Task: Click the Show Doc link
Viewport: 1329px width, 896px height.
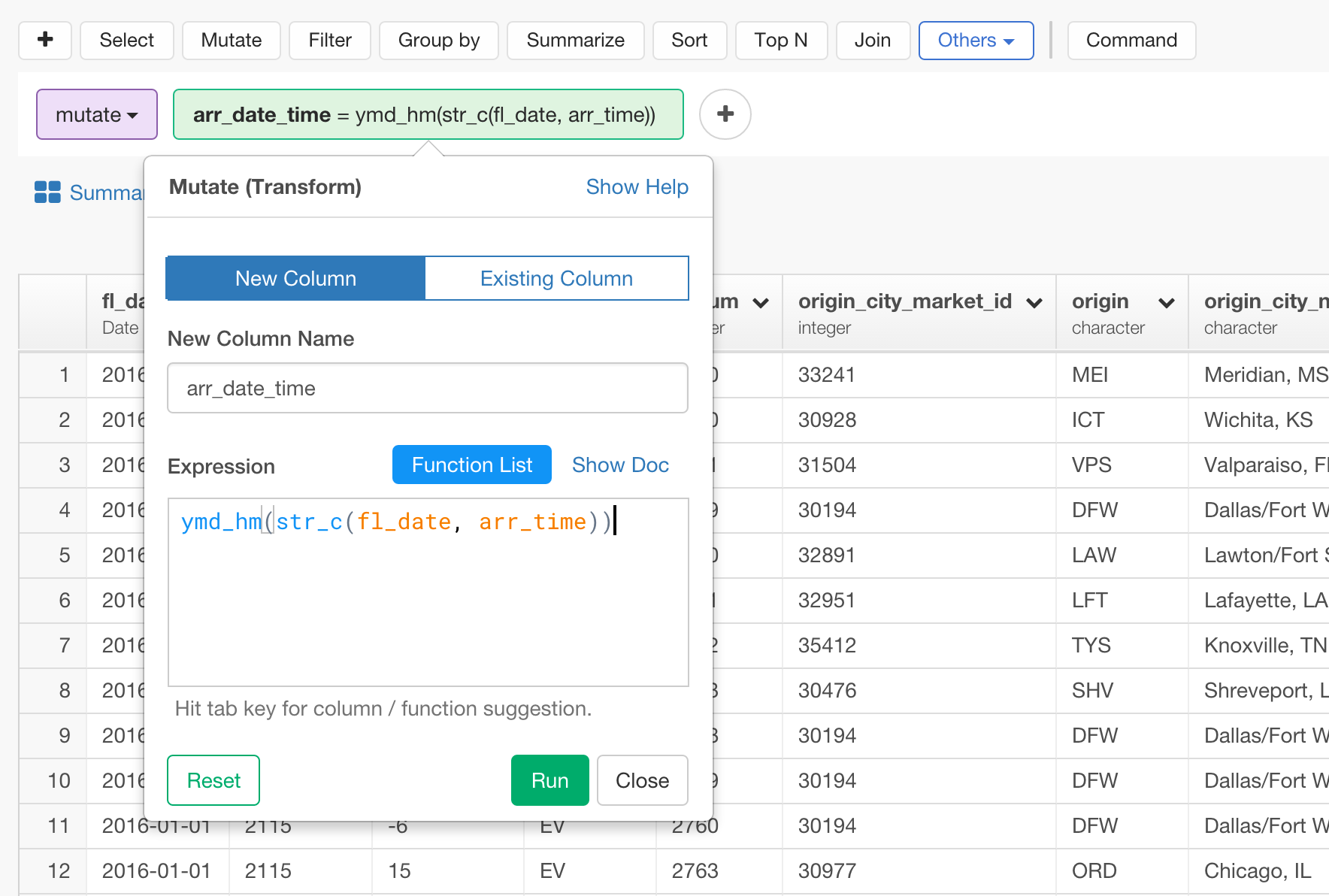Action: click(620, 465)
